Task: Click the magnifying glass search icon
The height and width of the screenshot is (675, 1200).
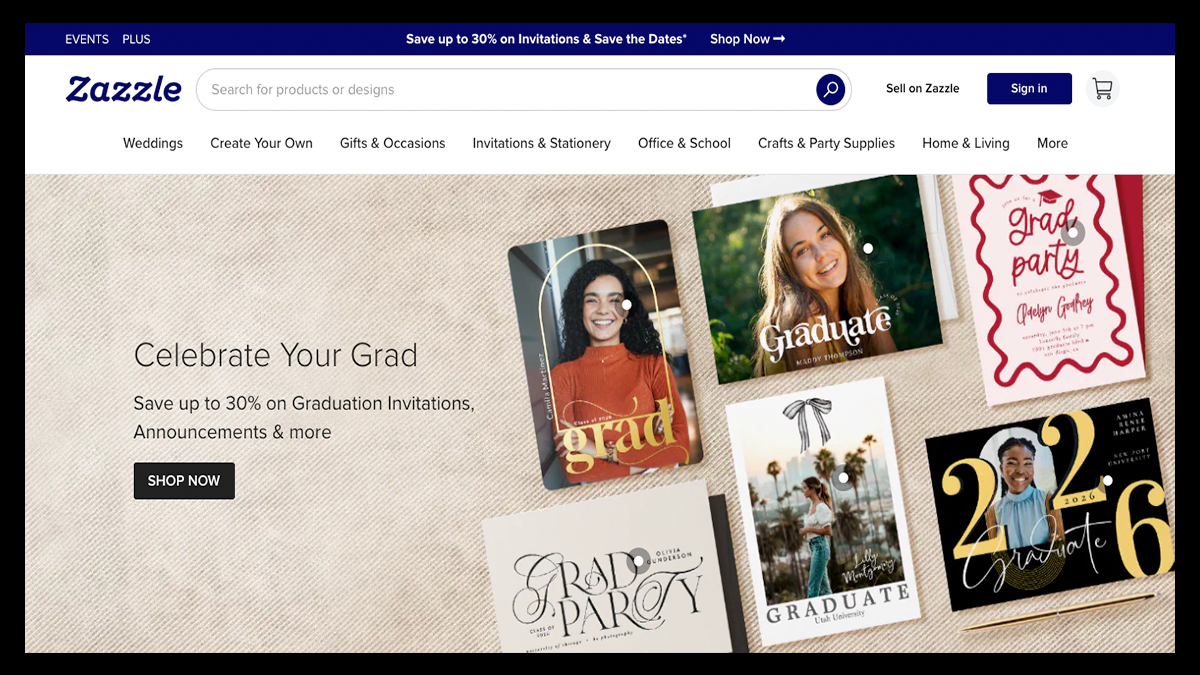Action: tap(830, 89)
